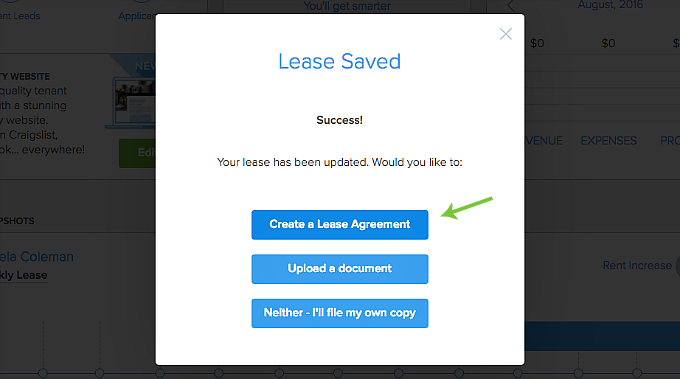Open the Applicants section
The height and width of the screenshot is (379, 680).
click(137, 16)
